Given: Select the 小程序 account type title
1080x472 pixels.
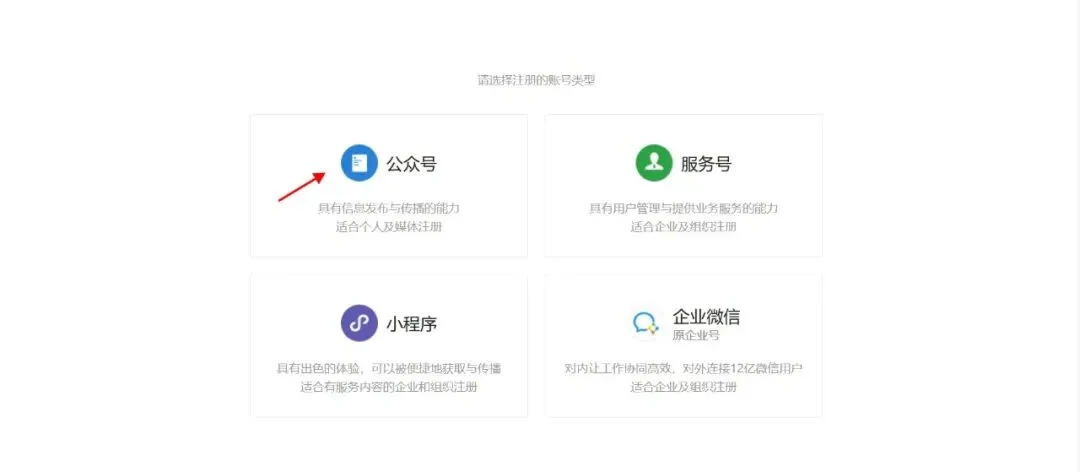Looking at the screenshot, I should pyautogui.click(x=411, y=324).
